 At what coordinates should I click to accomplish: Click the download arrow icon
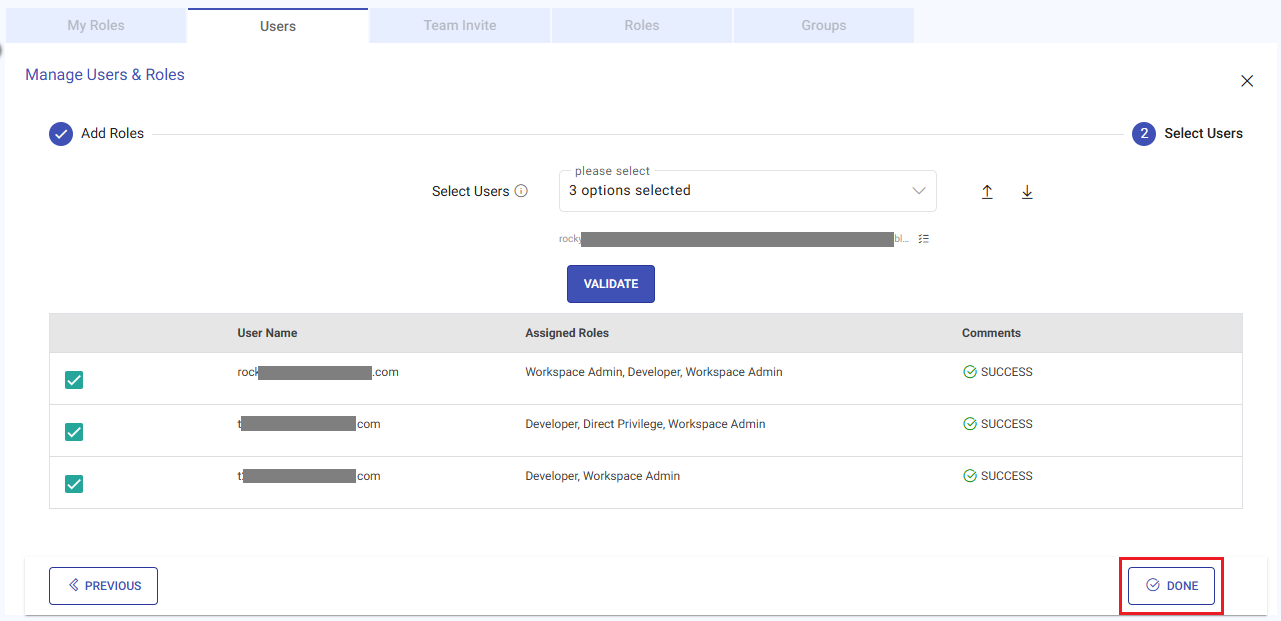[x=1027, y=192]
